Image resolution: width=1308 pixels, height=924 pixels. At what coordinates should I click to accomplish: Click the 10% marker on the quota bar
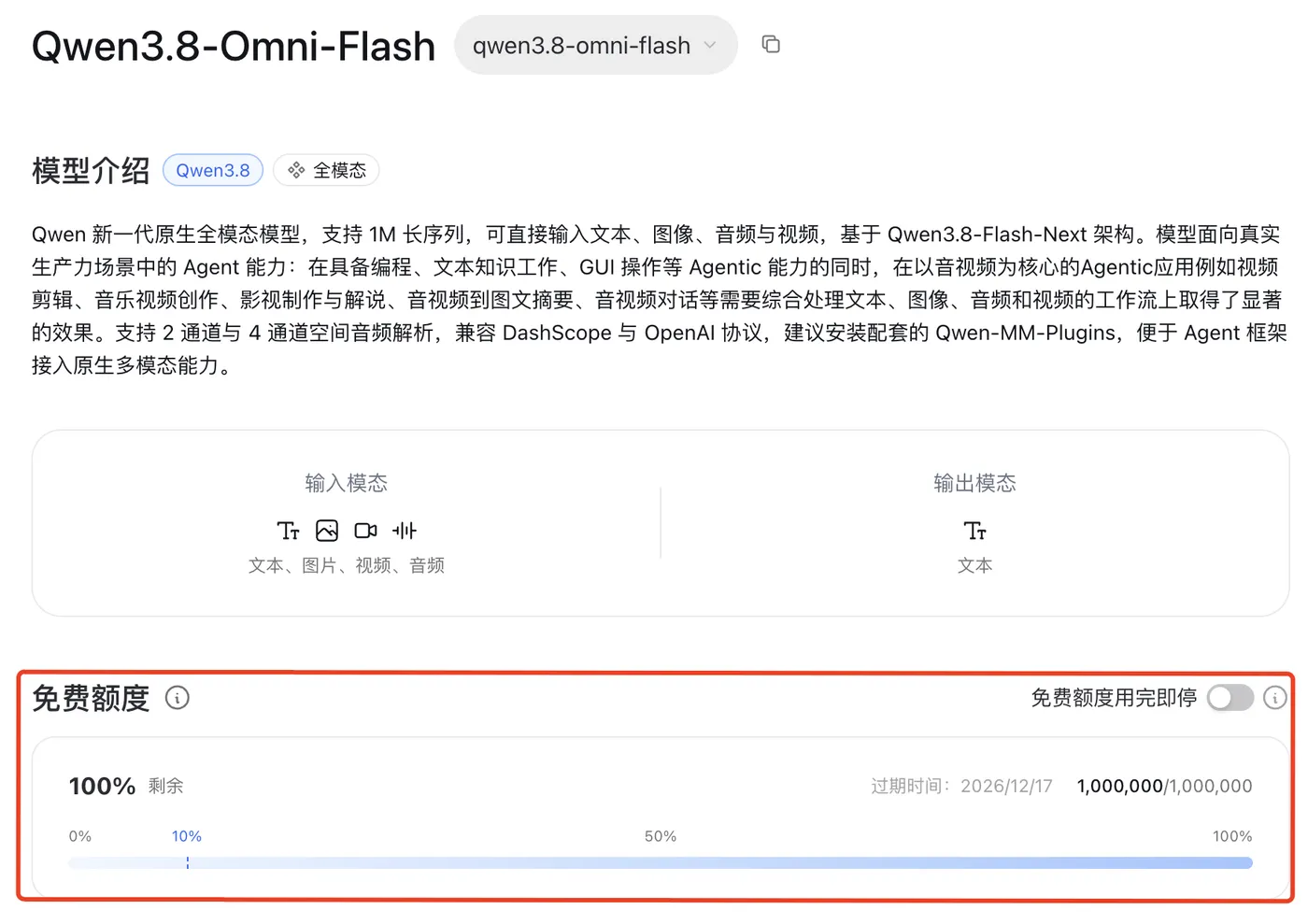pos(187,836)
